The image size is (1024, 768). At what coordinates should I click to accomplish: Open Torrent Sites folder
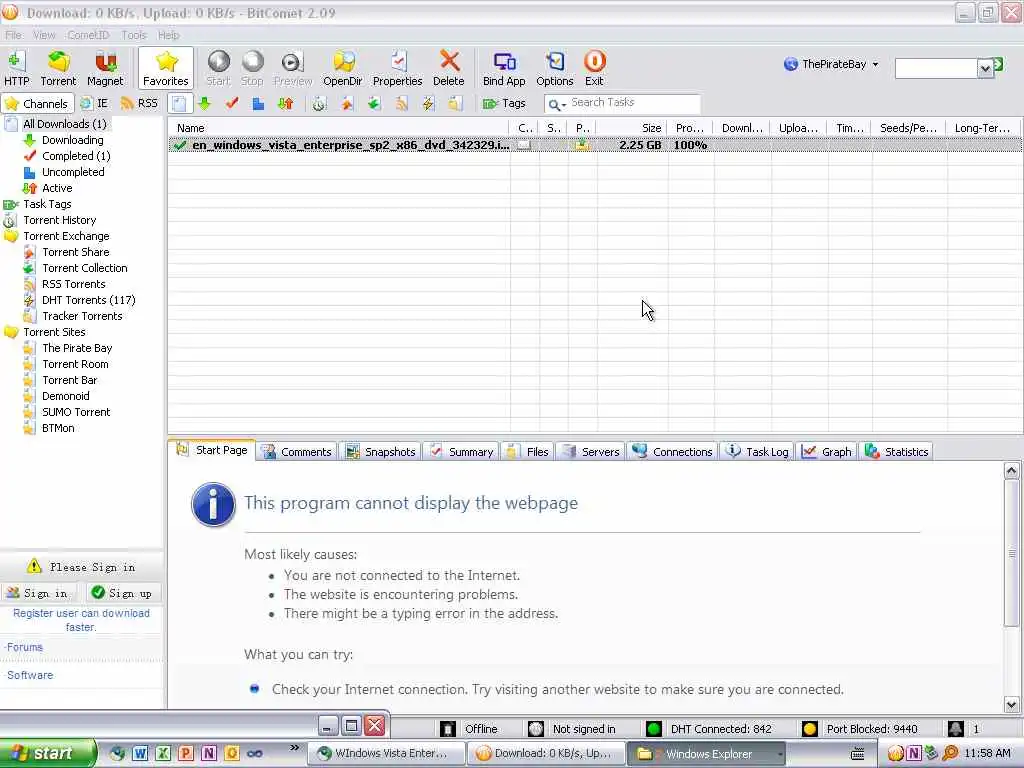click(54, 332)
